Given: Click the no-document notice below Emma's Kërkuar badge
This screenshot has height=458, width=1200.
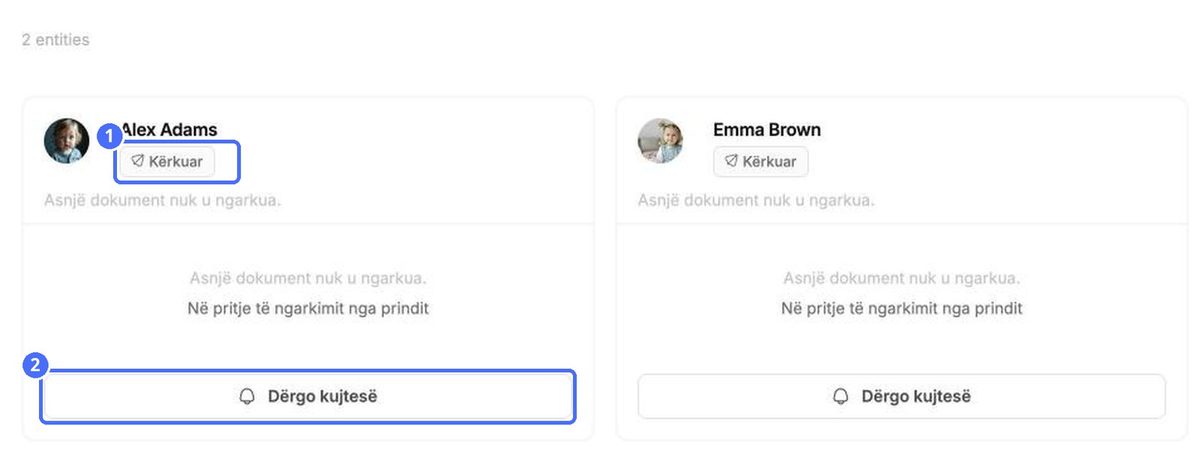Looking at the screenshot, I should (x=757, y=200).
